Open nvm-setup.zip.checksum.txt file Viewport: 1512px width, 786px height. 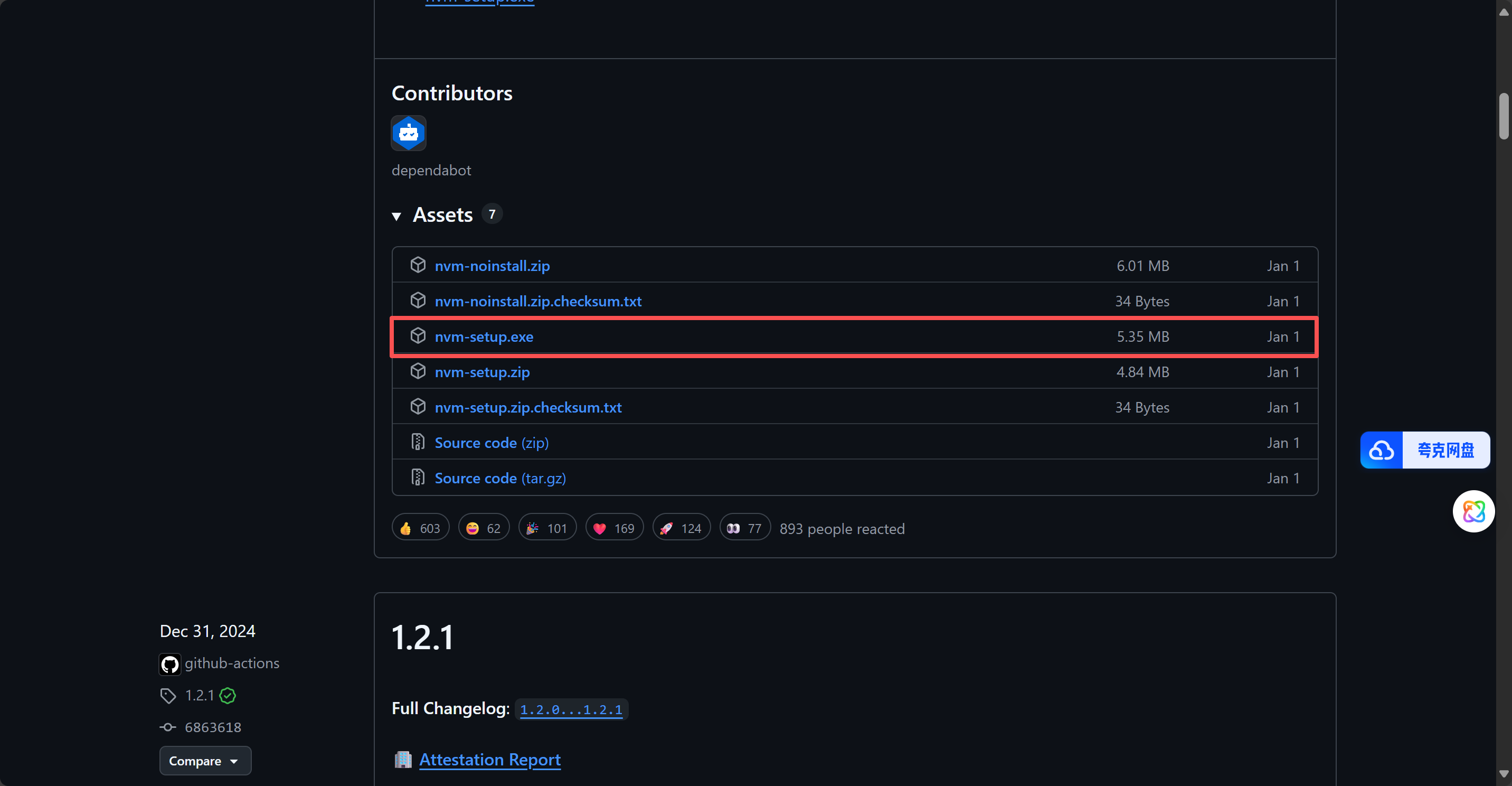coord(528,407)
